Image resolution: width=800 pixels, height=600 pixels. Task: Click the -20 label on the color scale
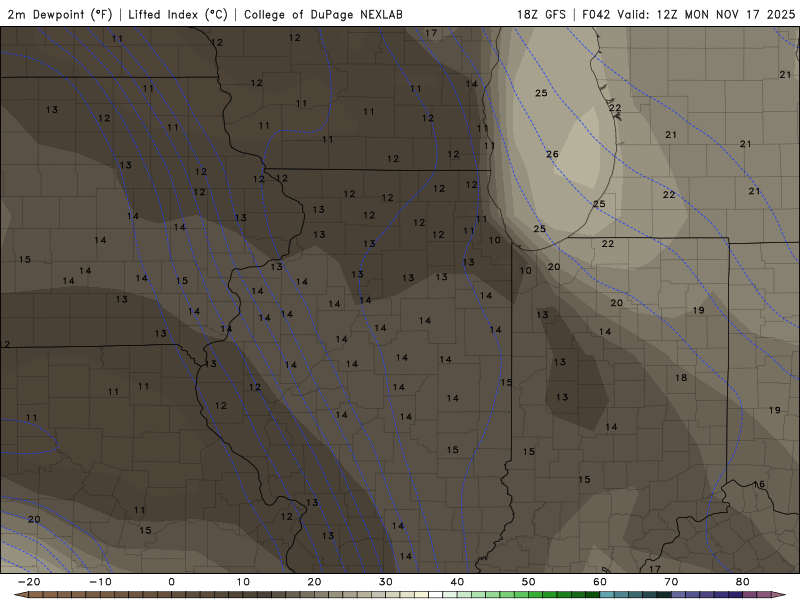point(29,582)
